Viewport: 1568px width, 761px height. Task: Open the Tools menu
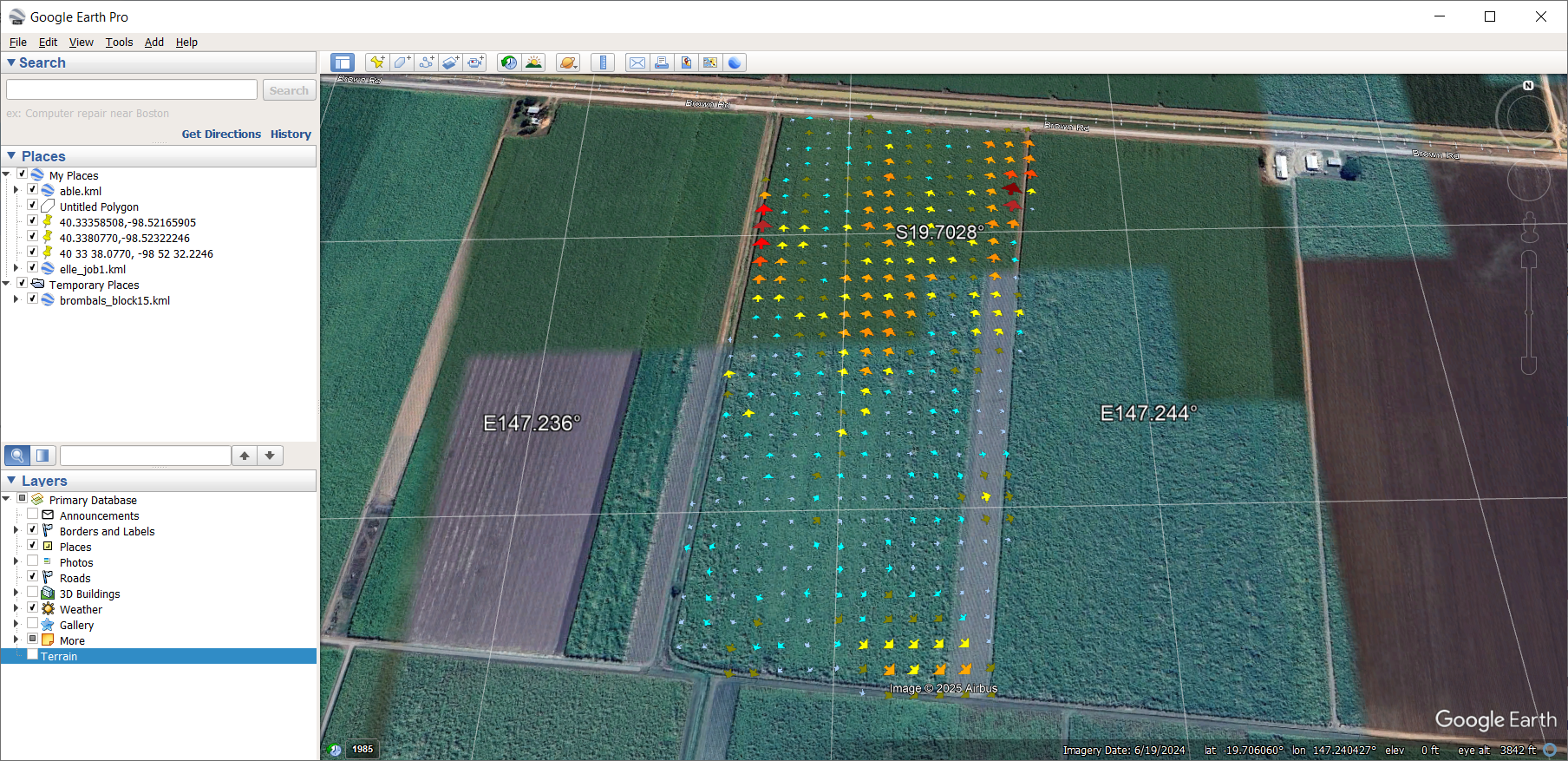point(119,42)
